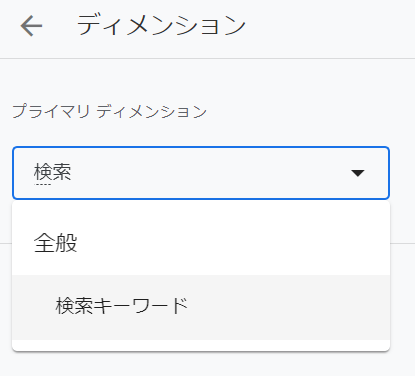This screenshot has height=376, width=415.
Task: Select the 検索キーワード option
Action: (201, 307)
